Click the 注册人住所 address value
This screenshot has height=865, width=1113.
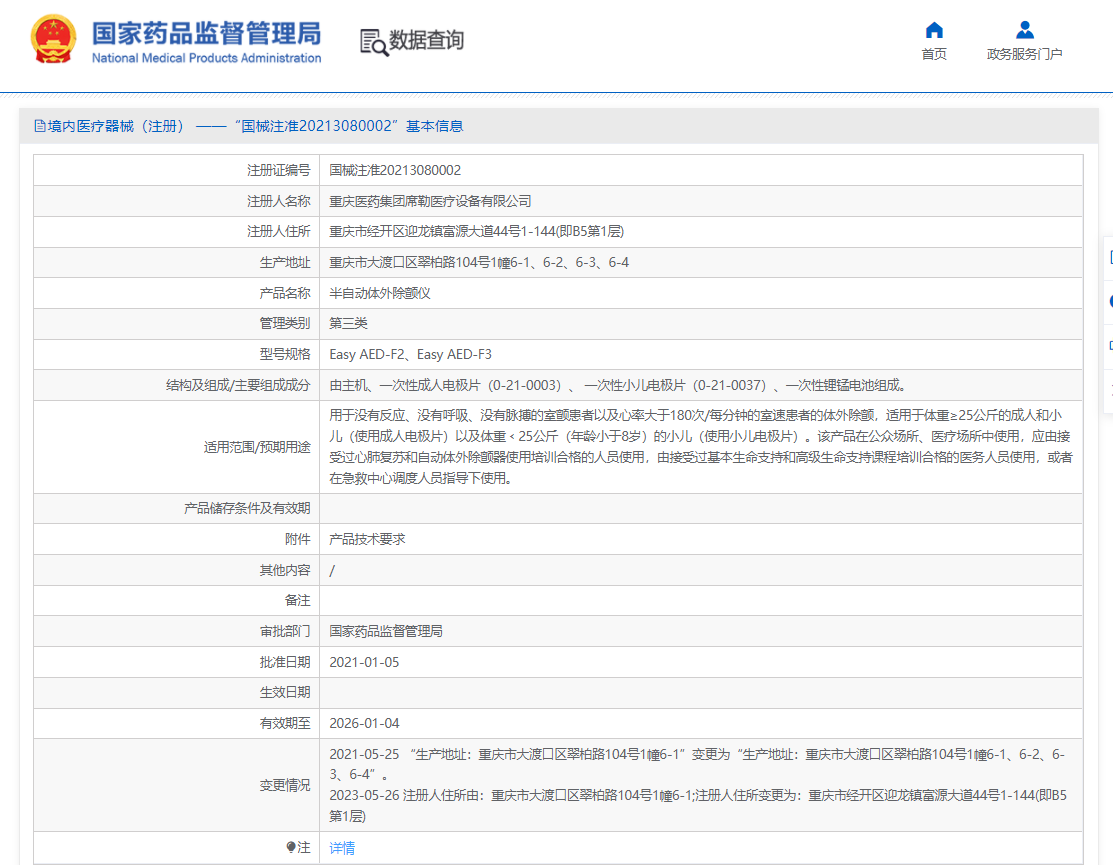[476, 231]
